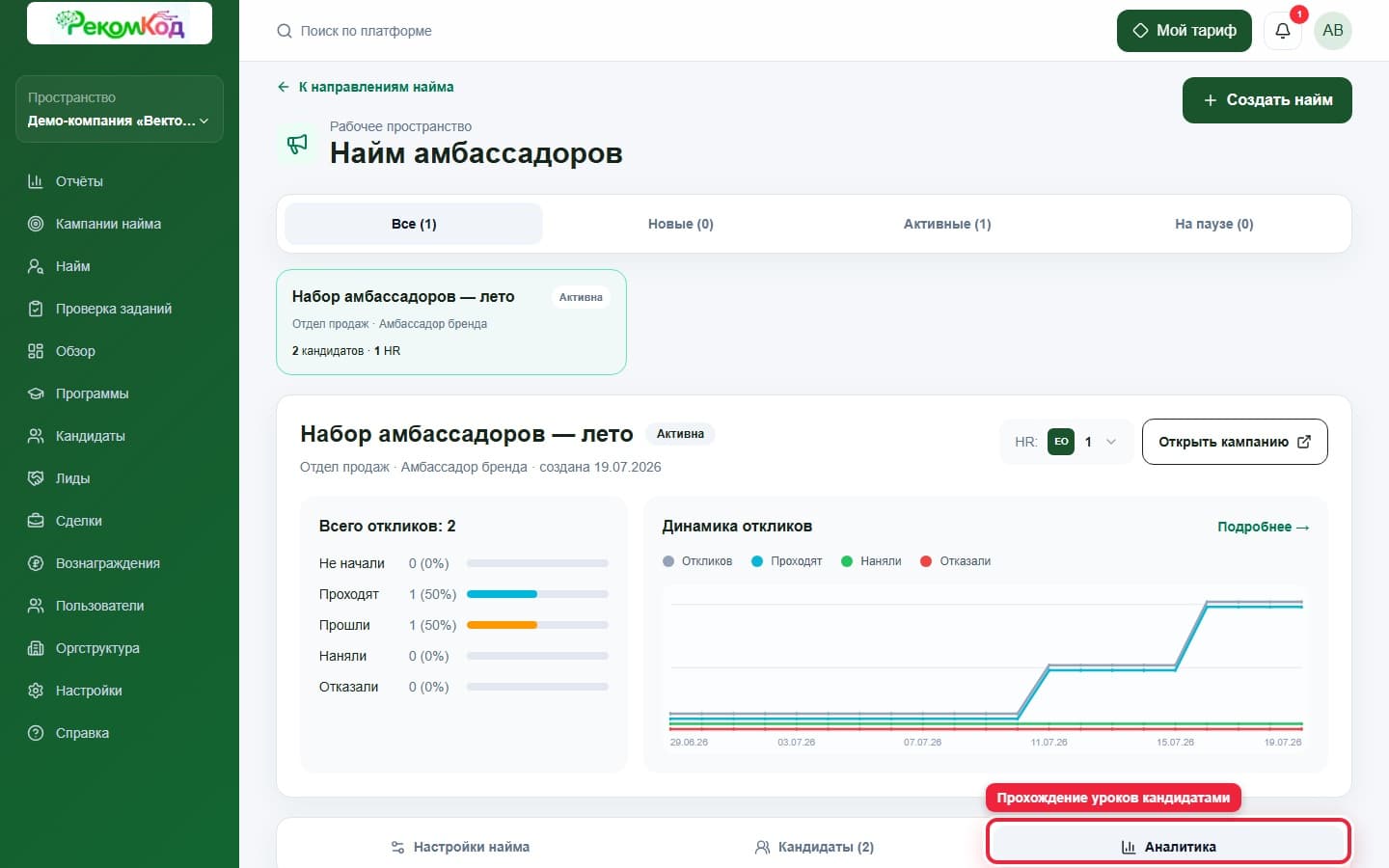This screenshot has height=868, width=1389.
Task: Click the Всего откликов: 2 heading
Action: click(x=387, y=527)
